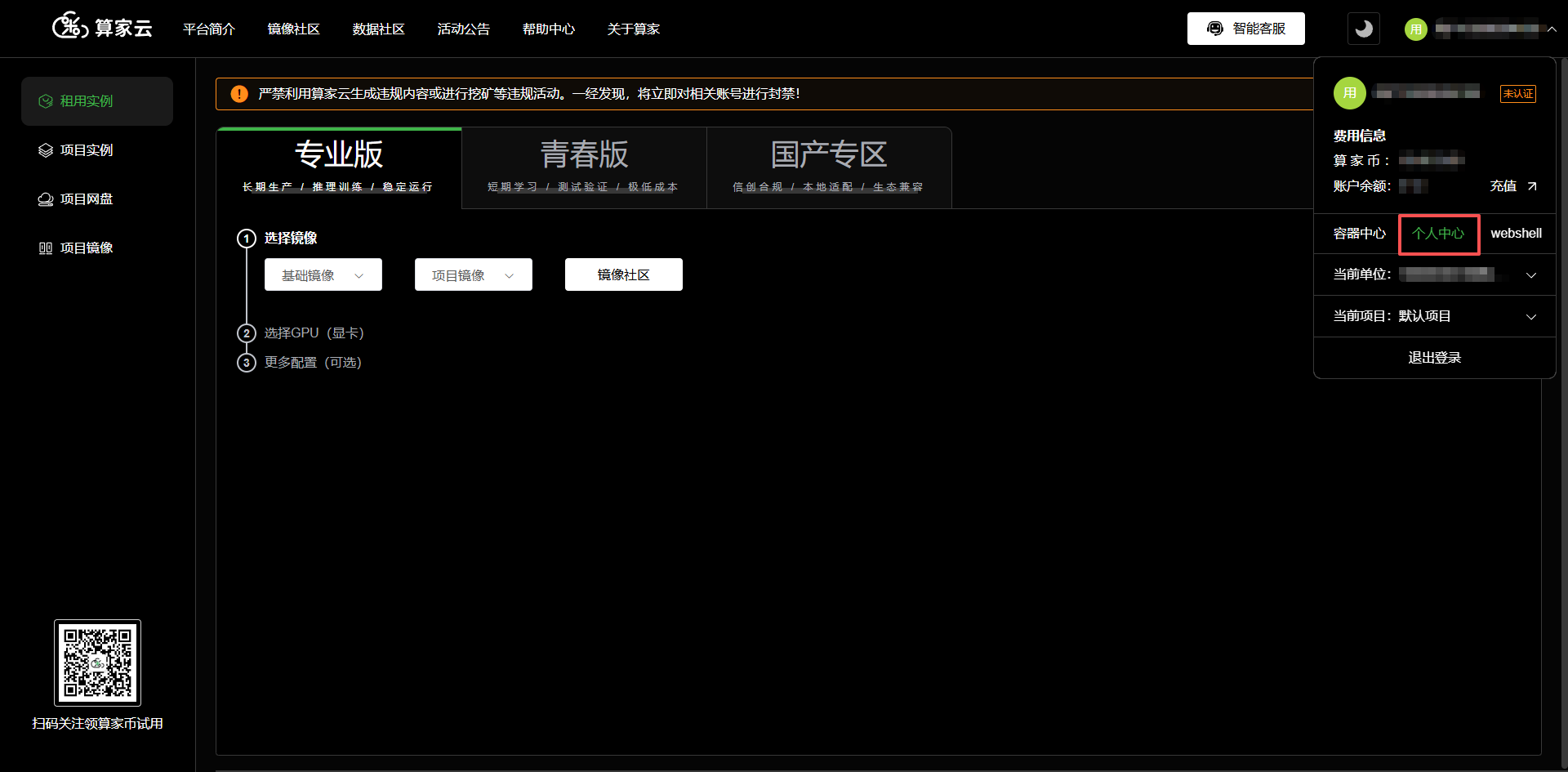Click the 项目网盘 disk icon

tap(46, 199)
